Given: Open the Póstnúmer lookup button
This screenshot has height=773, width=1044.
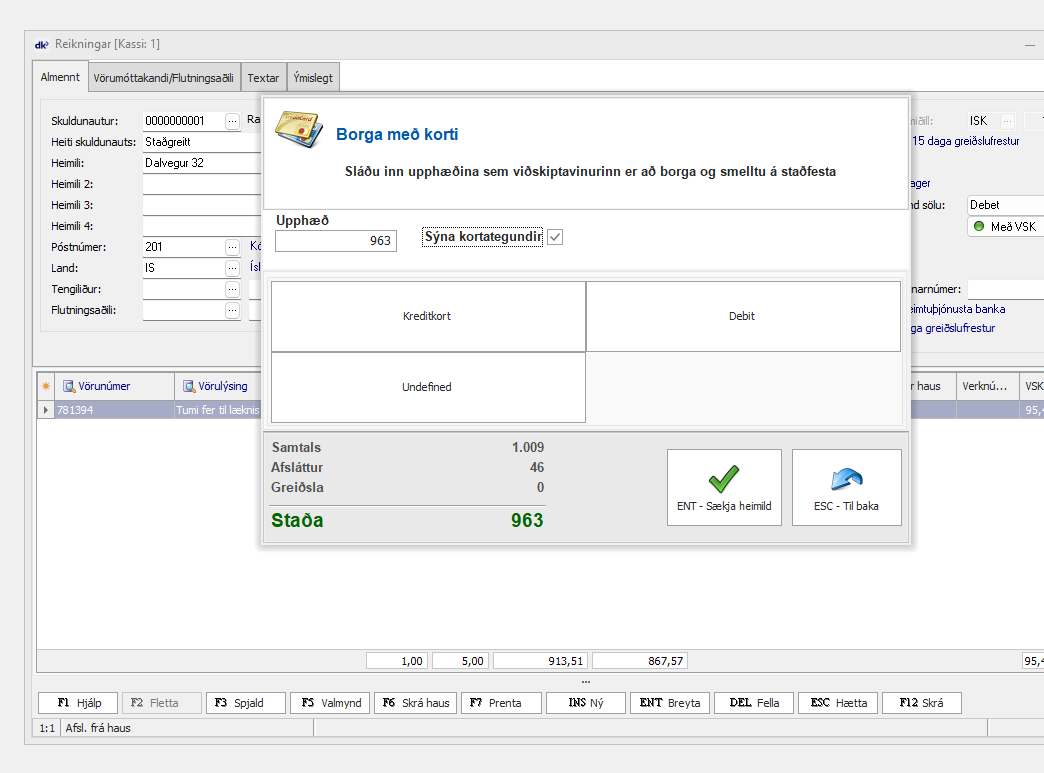Looking at the screenshot, I should (x=232, y=247).
